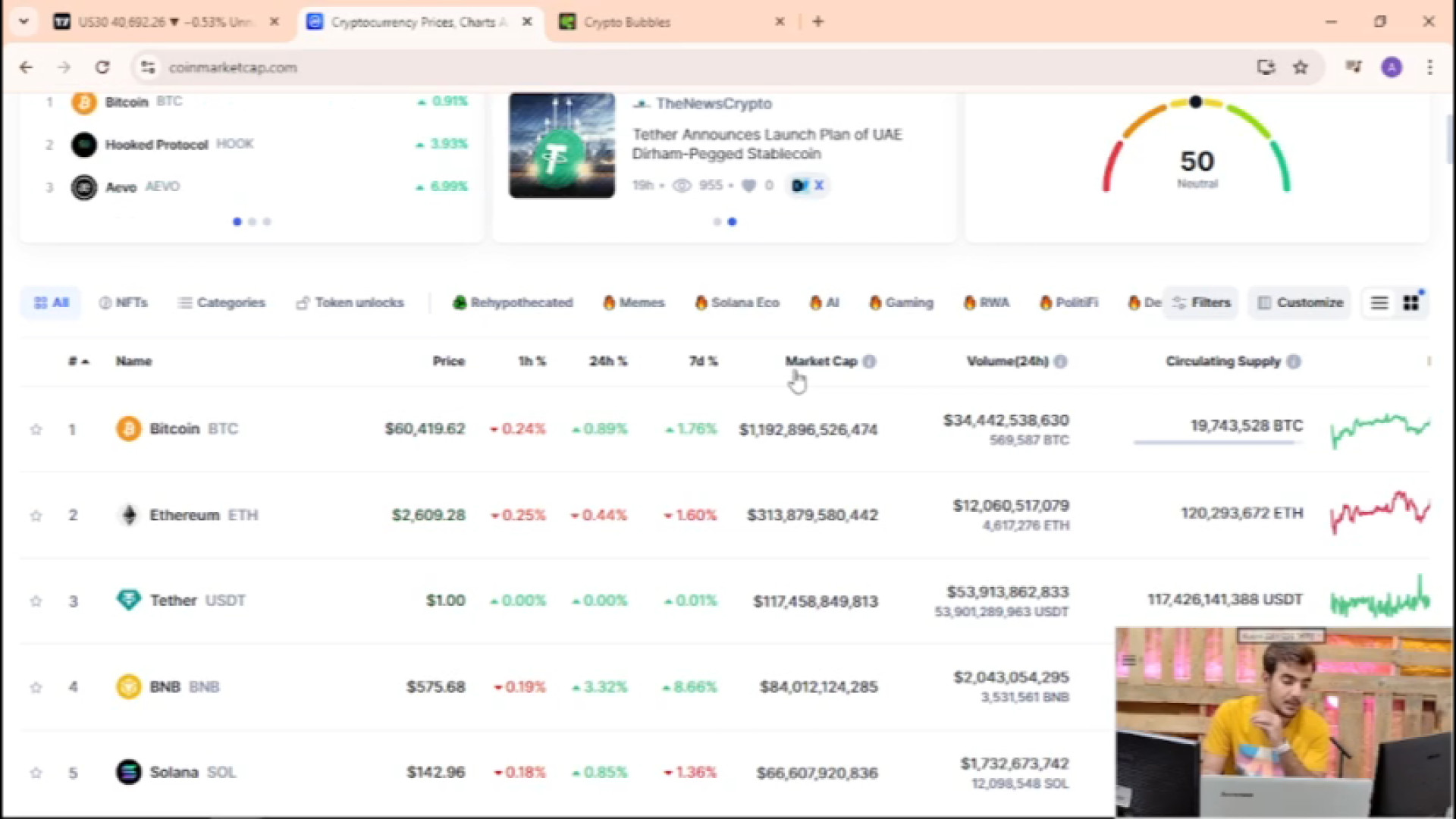The width and height of the screenshot is (1456, 819).
Task: Click the Tether coin logo
Action: 128,601
